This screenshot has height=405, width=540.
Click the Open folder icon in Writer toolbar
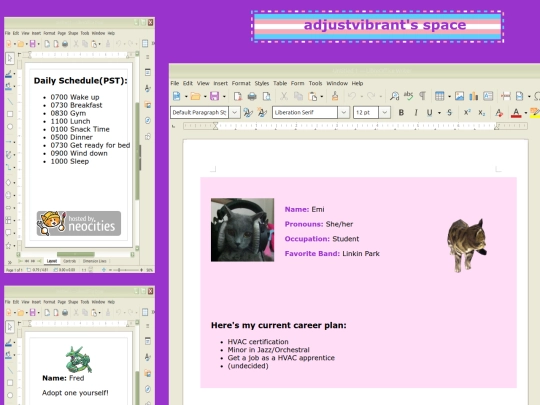coord(195,96)
